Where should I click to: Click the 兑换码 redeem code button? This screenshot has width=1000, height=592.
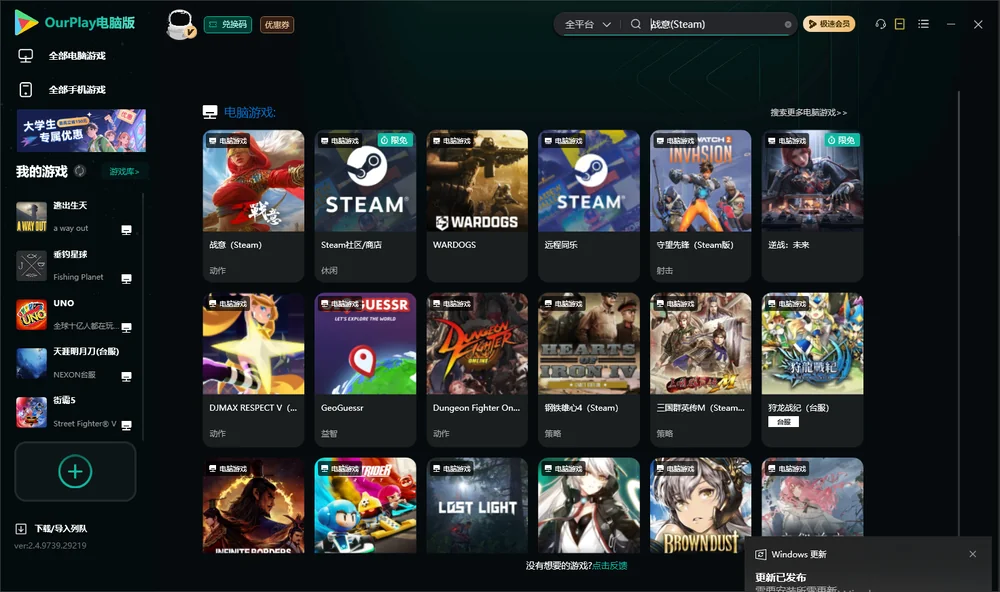pyautogui.click(x=228, y=24)
